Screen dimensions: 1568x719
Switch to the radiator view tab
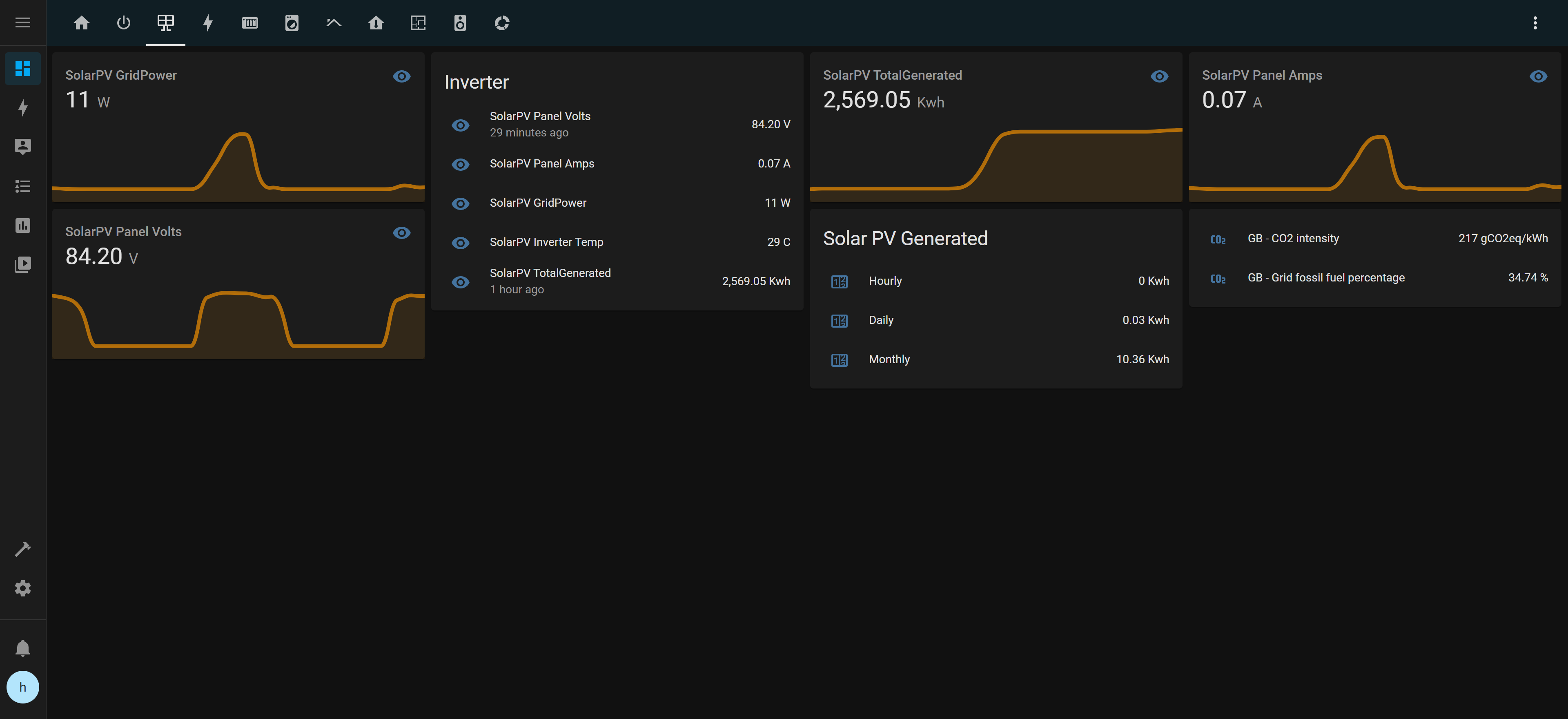point(249,22)
